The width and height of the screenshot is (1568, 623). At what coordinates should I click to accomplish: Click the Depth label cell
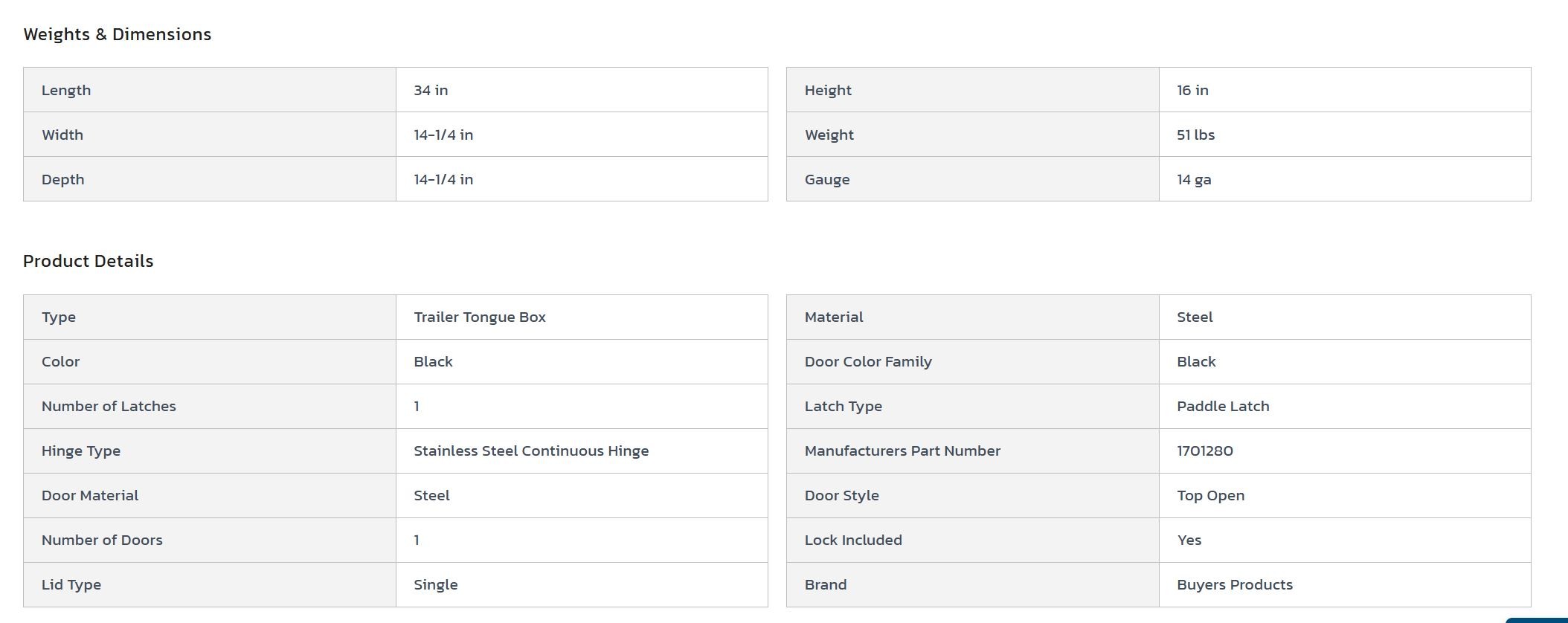[x=210, y=179]
